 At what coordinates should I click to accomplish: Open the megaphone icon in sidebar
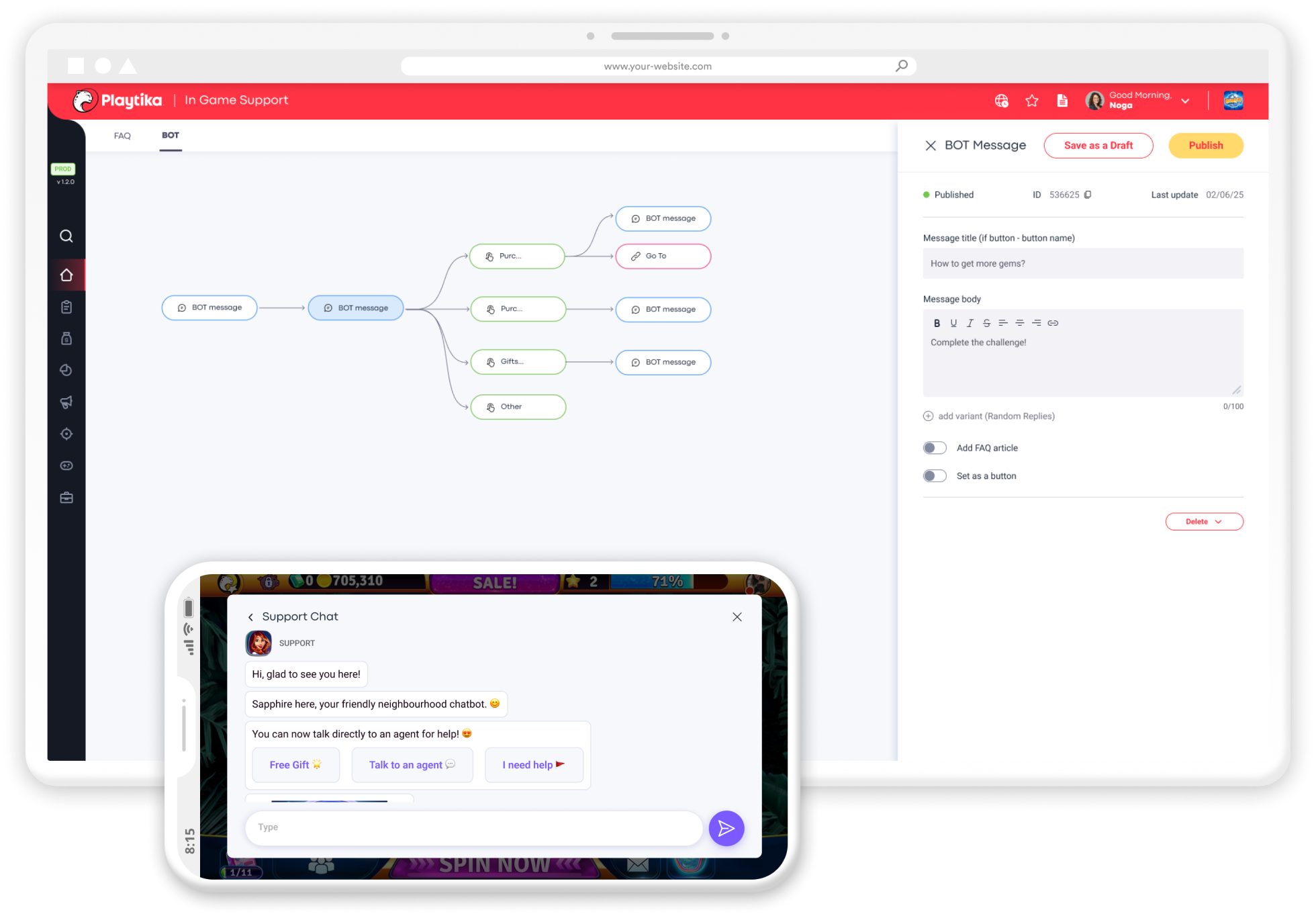pos(66,402)
